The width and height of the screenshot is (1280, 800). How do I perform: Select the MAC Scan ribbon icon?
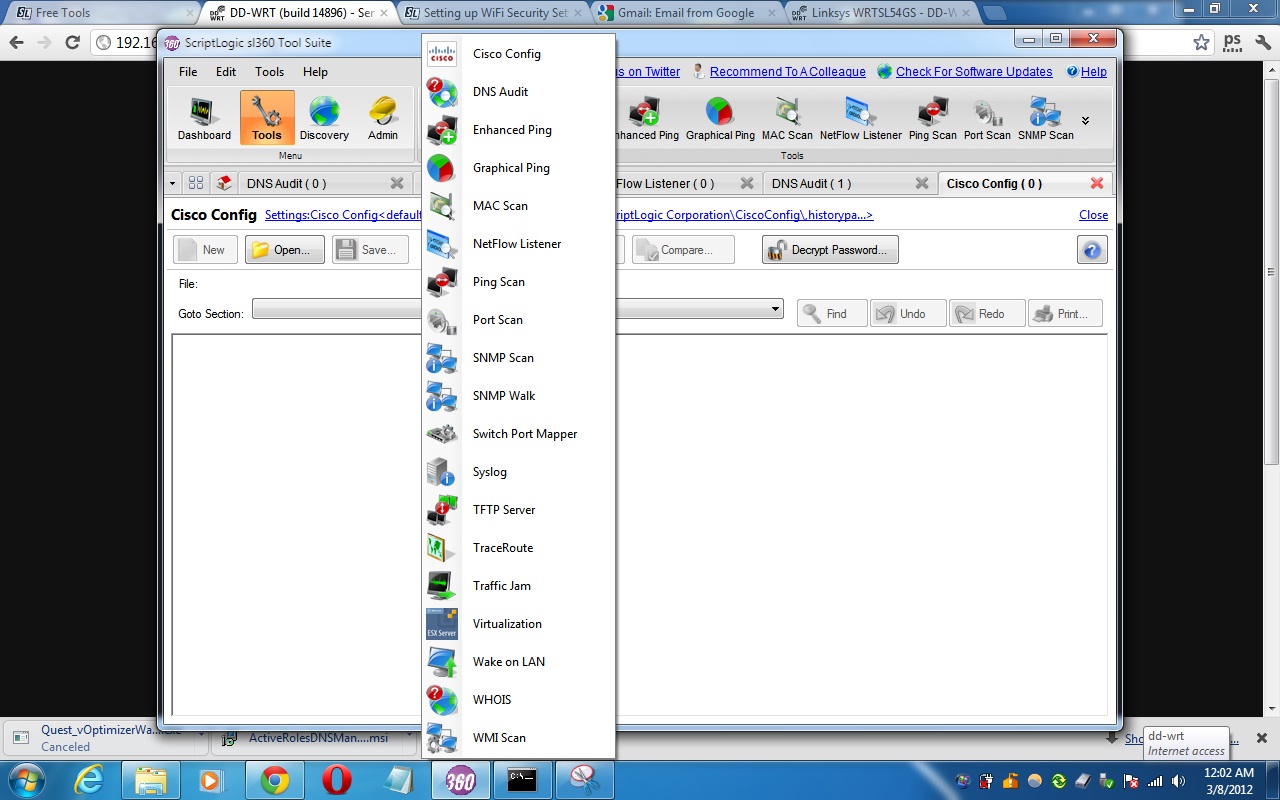(x=787, y=117)
